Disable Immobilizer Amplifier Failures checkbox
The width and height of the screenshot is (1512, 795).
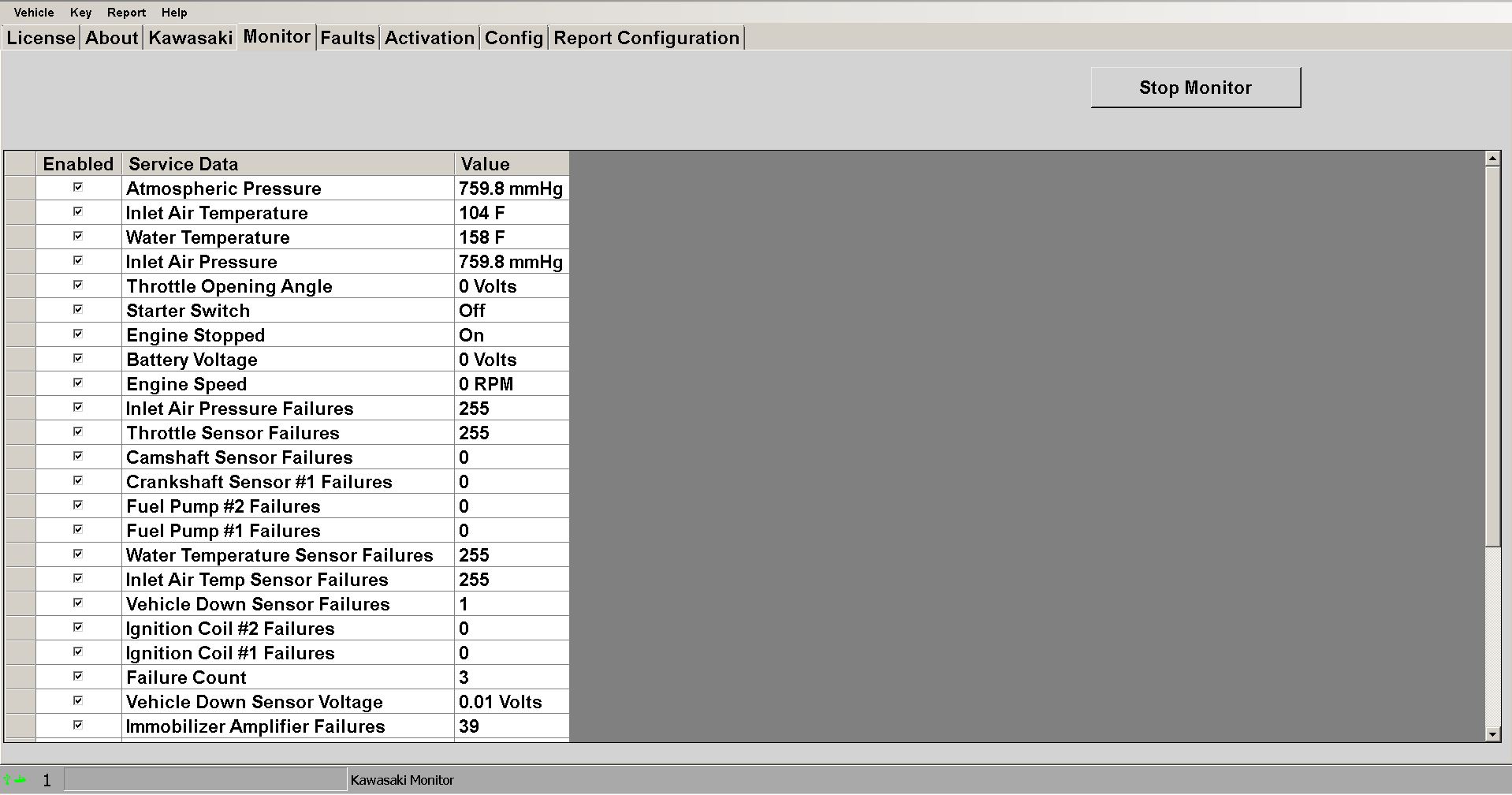78,725
